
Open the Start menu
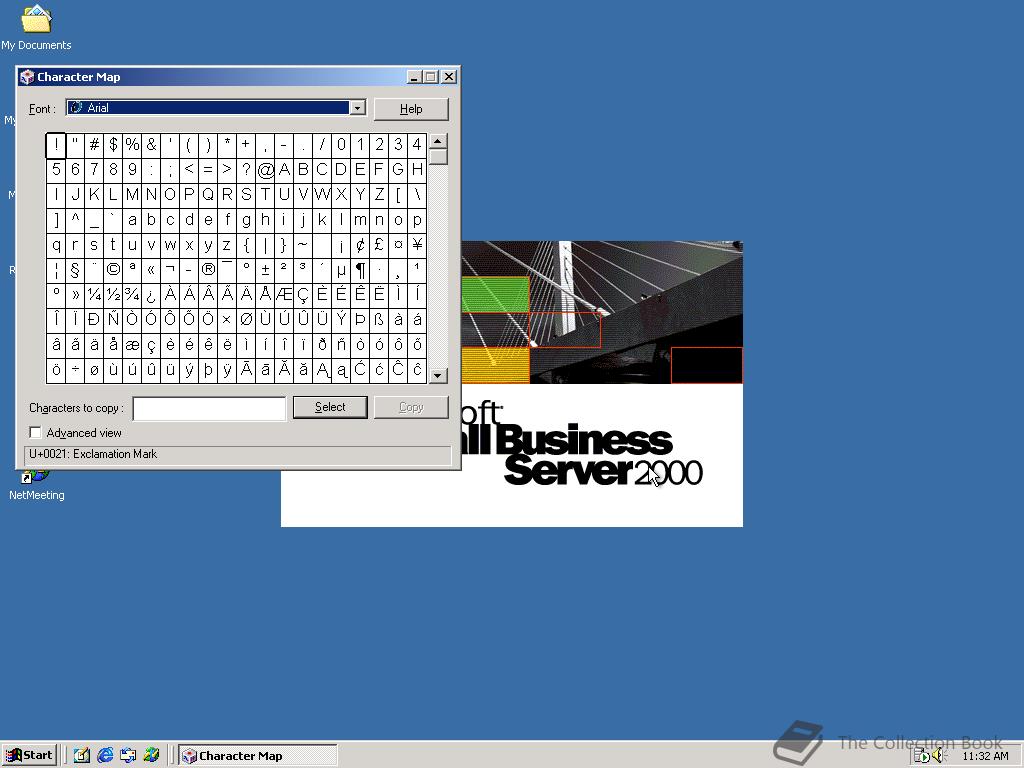tap(29, 755)
